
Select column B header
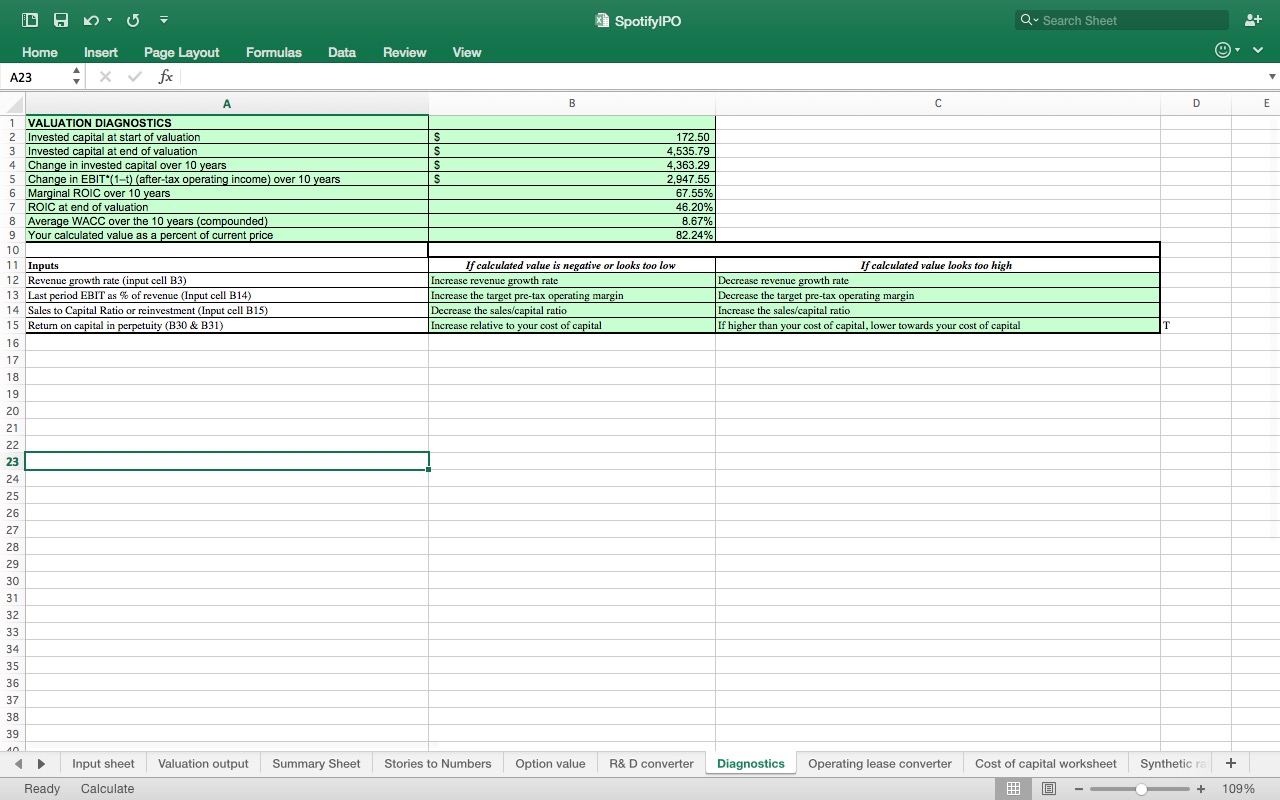point(572,104)
